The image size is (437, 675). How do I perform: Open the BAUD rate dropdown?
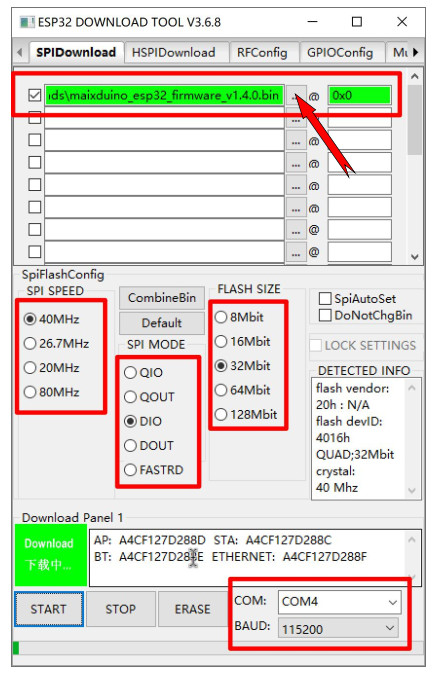coord(338,629)
